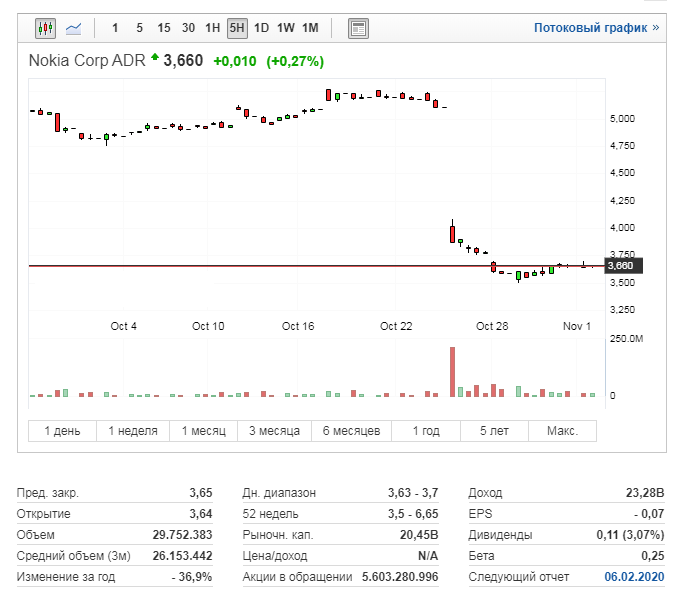The height and width of the screenshot is (599, 677).
Task: Select the 1M interval
Action: tap(310, 29)
